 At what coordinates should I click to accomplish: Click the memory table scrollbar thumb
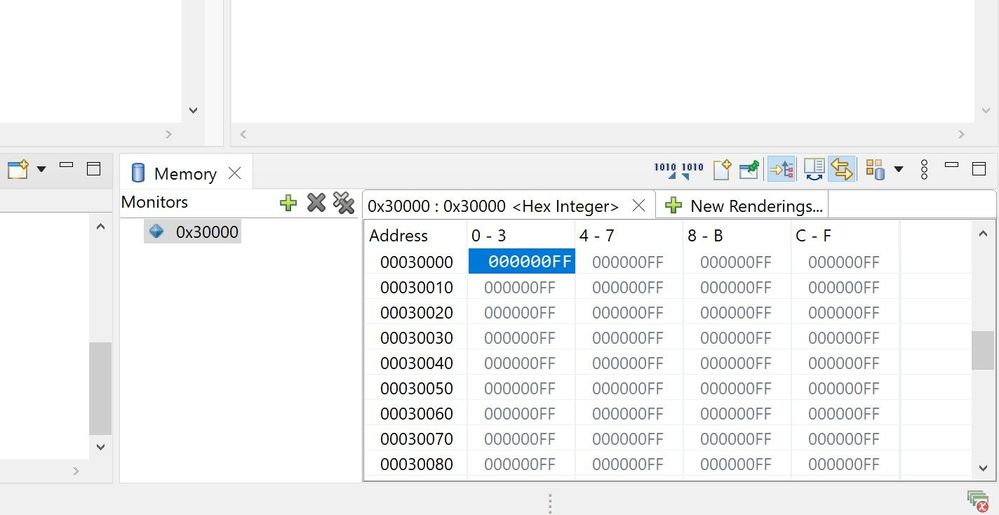pyautogui.click(x=982, y=350)
